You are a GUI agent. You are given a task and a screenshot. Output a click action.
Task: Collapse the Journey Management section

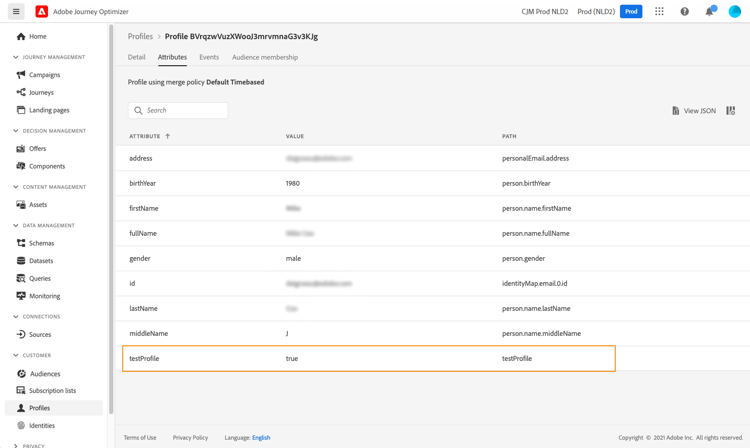point(16,57)
